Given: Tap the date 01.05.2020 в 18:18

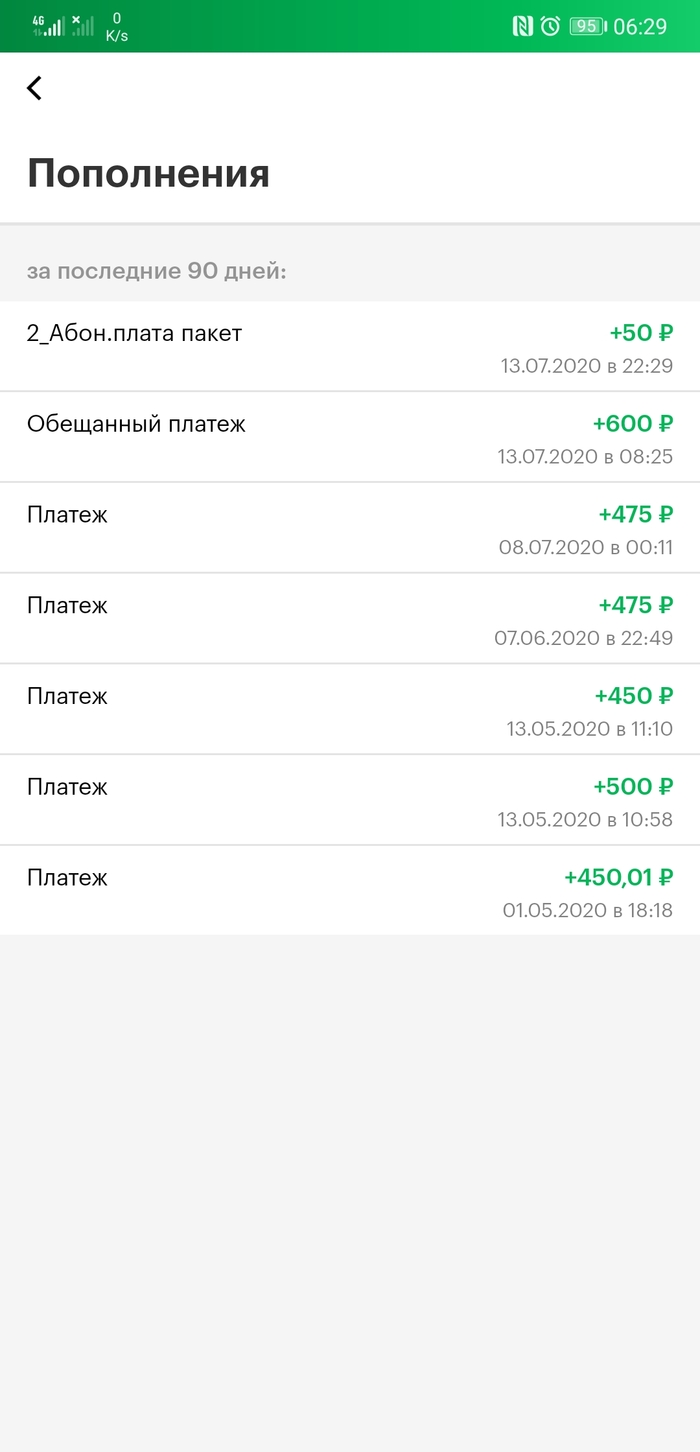Looking at the screenshot, I should click(587, 911).
